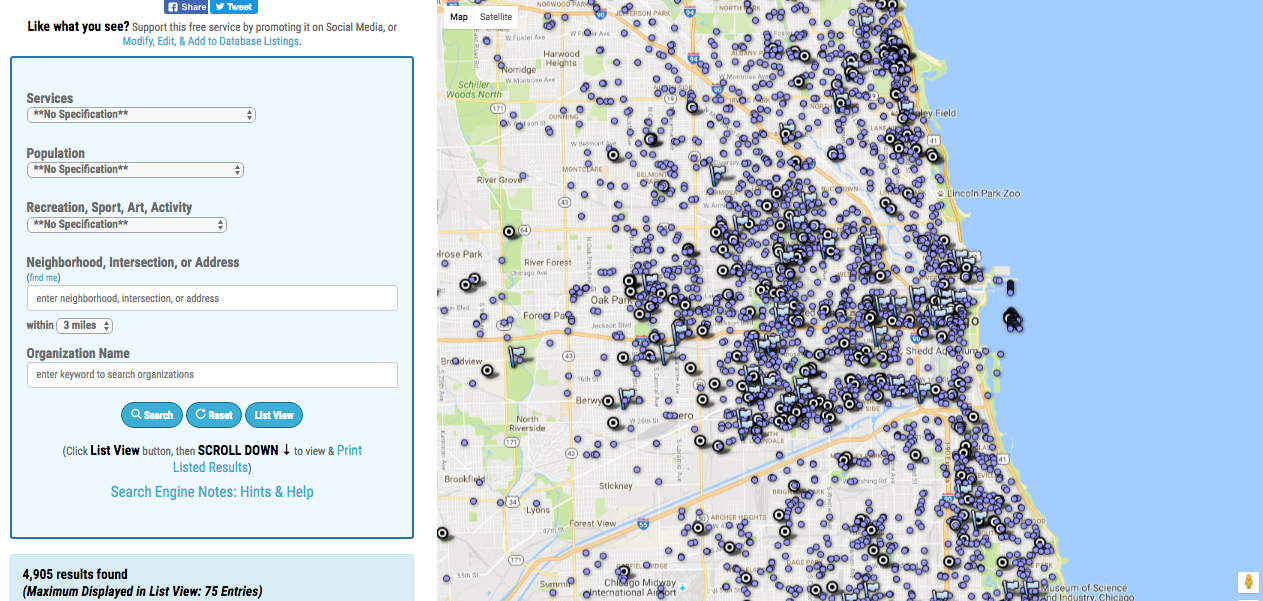This screenshot has height=601, width=1263.
Task: Click the Street View pegman icon
Action: tap(1247, 582)
